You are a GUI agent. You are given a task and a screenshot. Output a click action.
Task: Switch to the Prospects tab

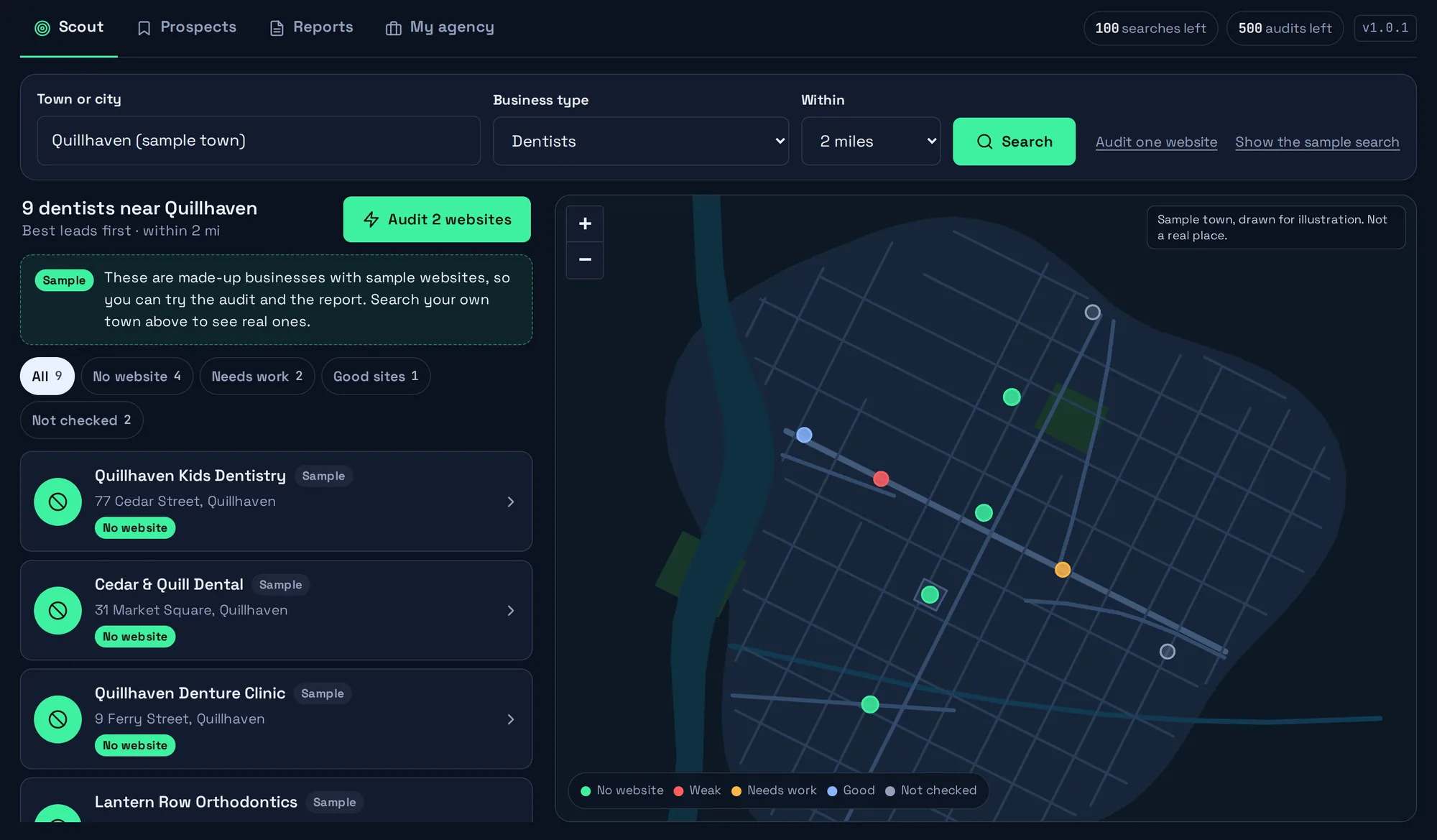(187, 27)
